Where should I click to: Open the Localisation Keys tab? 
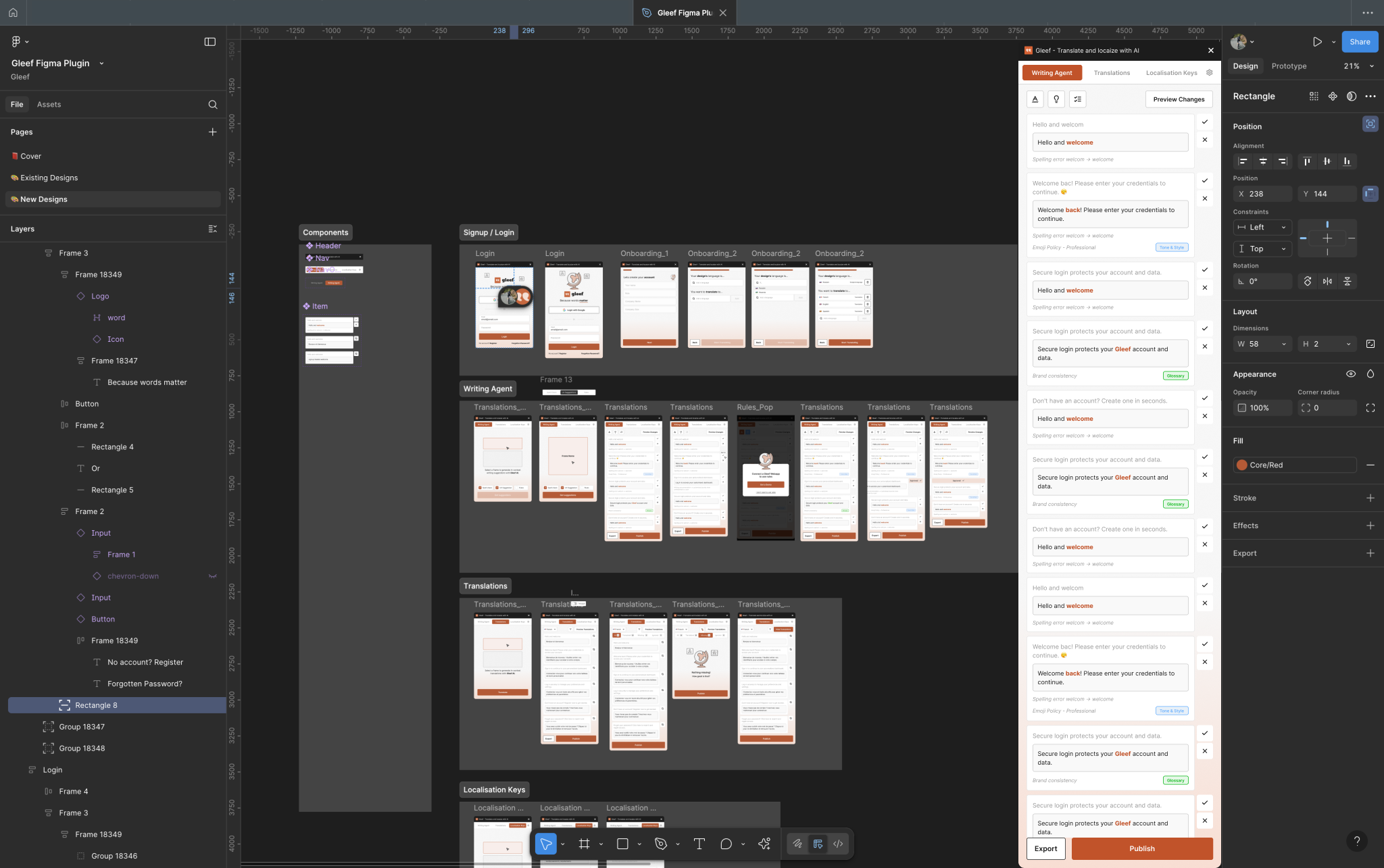click(1171, 73)
